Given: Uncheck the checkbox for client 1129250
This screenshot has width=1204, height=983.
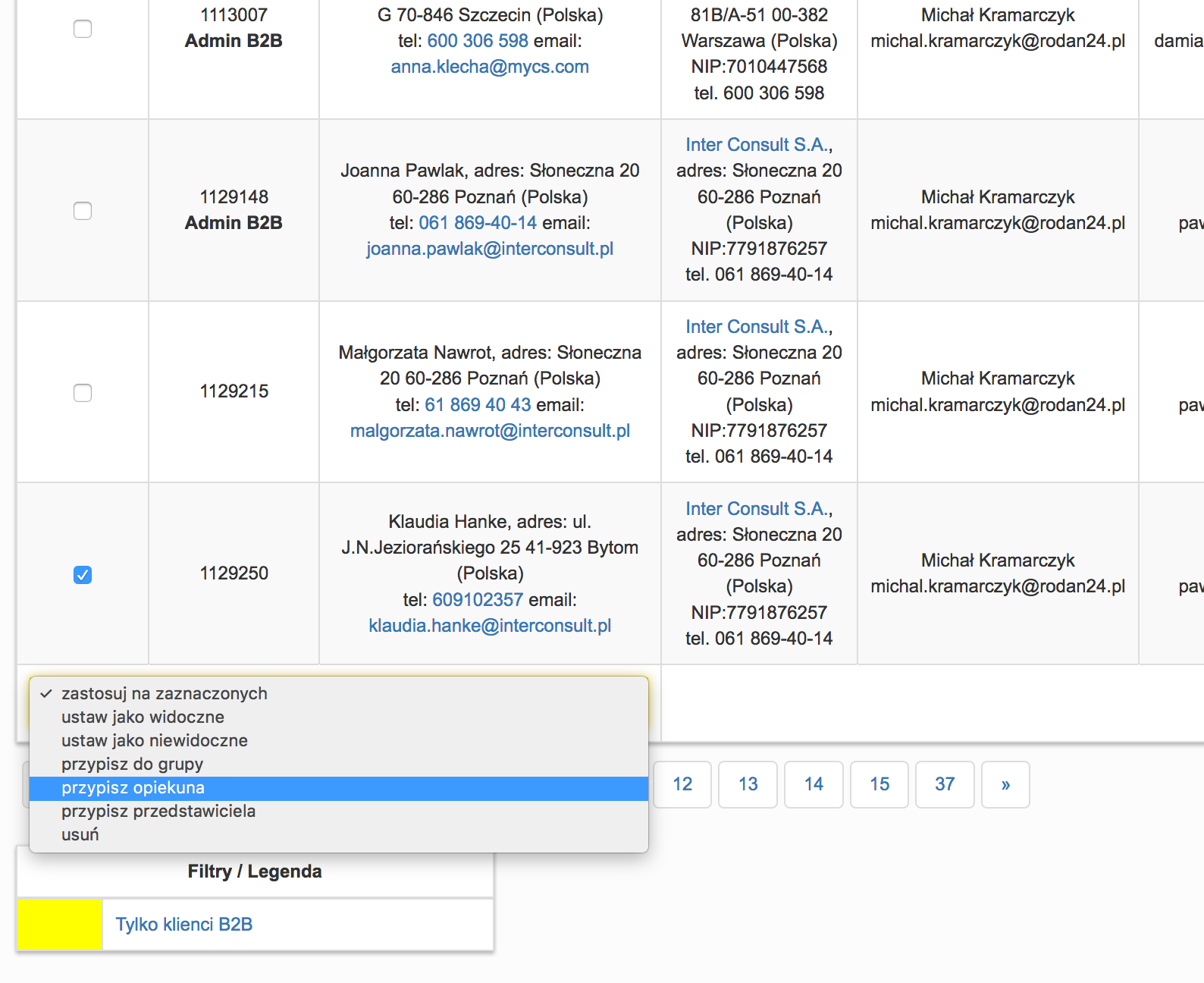Looking at the screenshot, I should (x=83, y=575).
